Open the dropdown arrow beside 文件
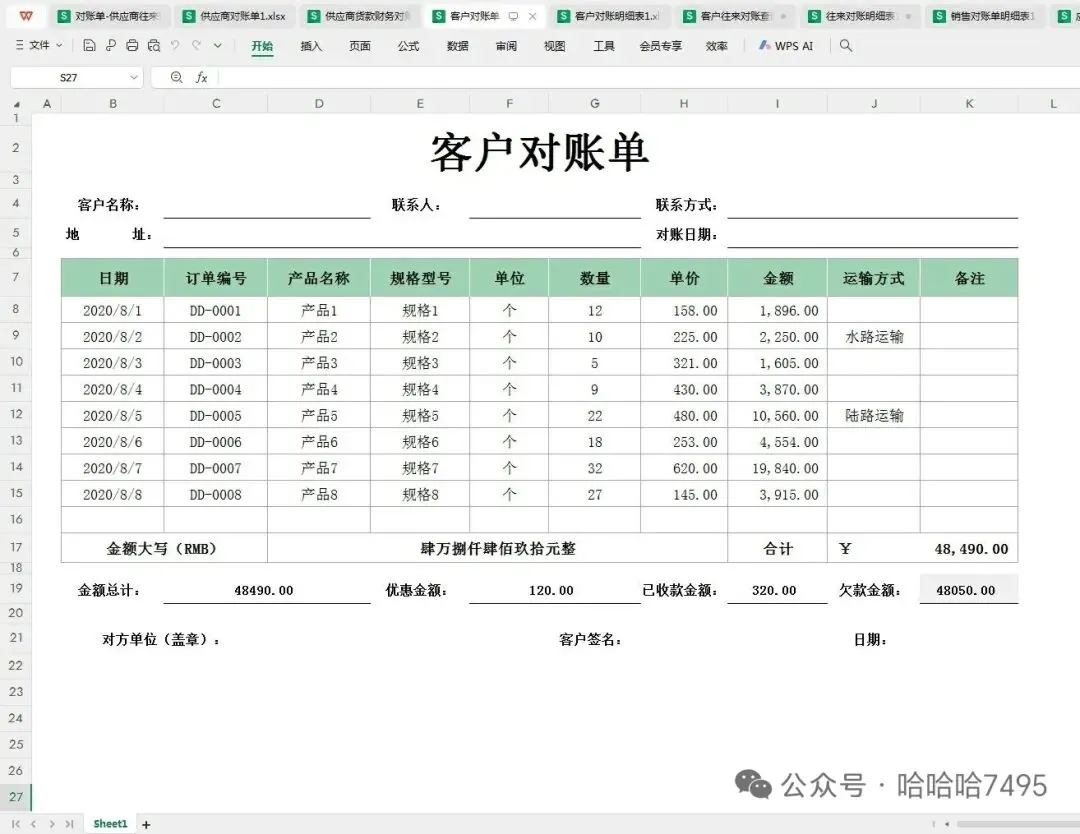1080x834 pixels. [59, 45]
